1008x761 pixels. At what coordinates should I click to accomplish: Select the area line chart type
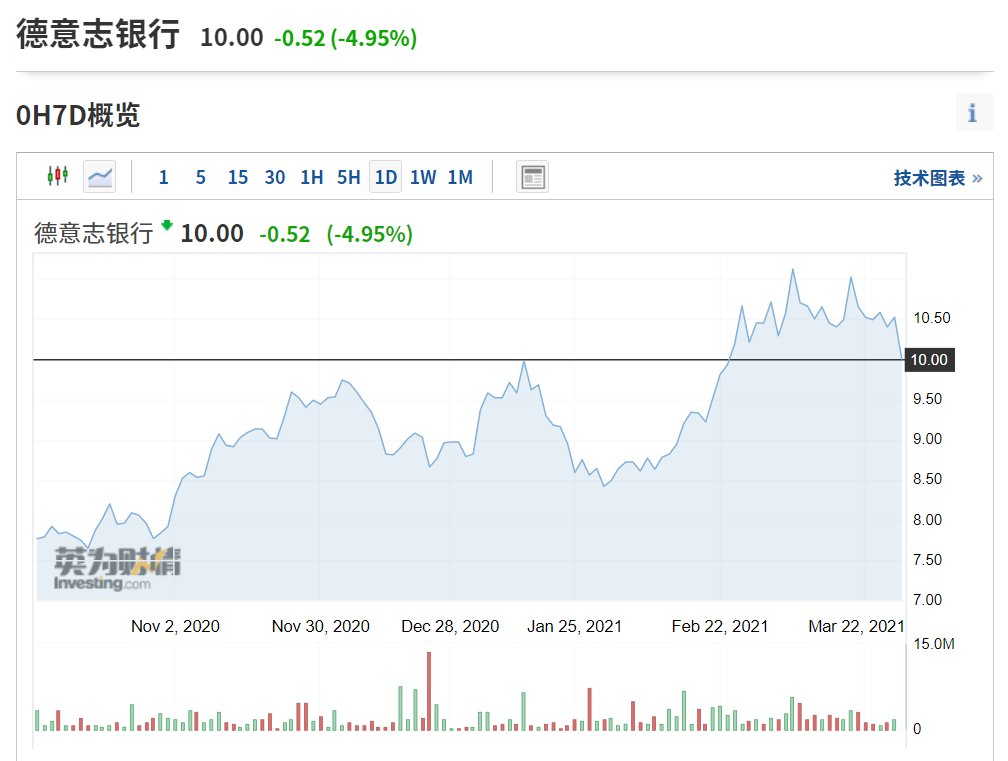[x=100, y=176]
